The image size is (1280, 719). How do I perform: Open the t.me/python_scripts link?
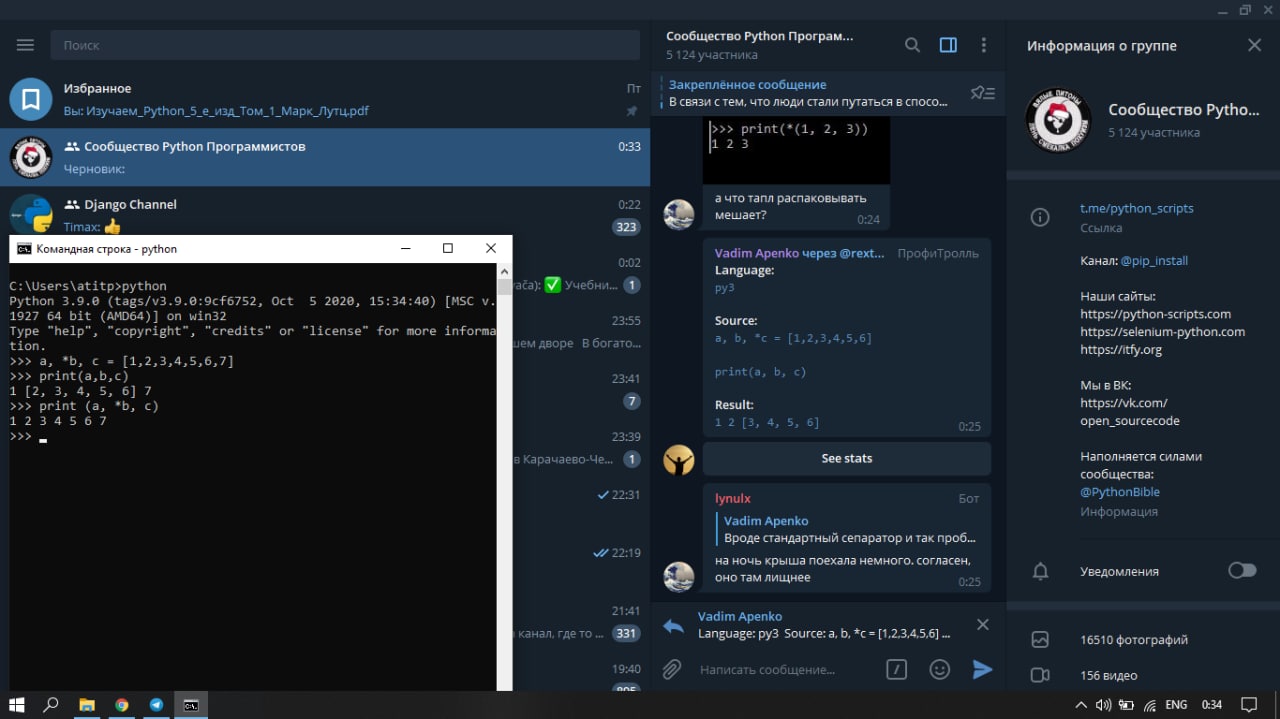click(x=1137, y=208)
